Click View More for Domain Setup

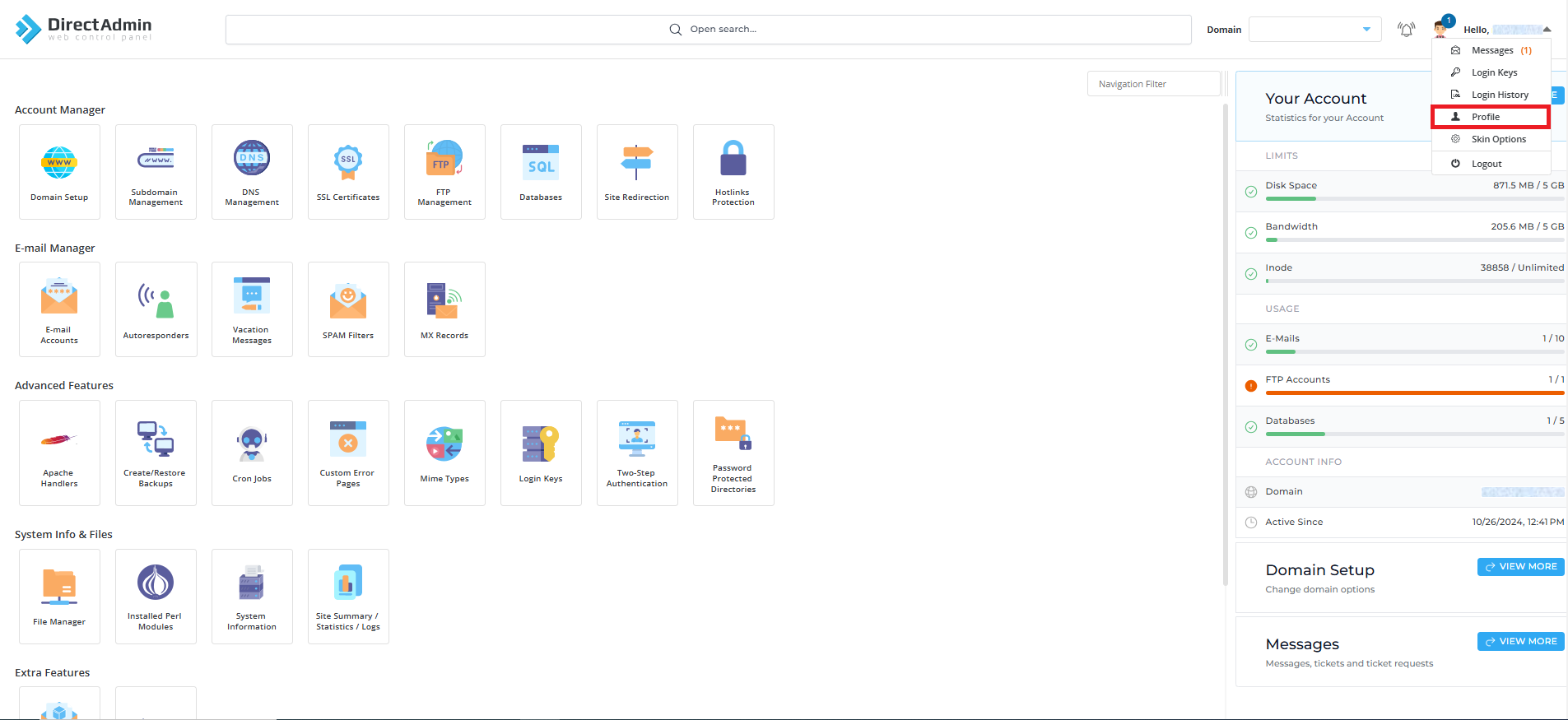[x=1520, y=567]
